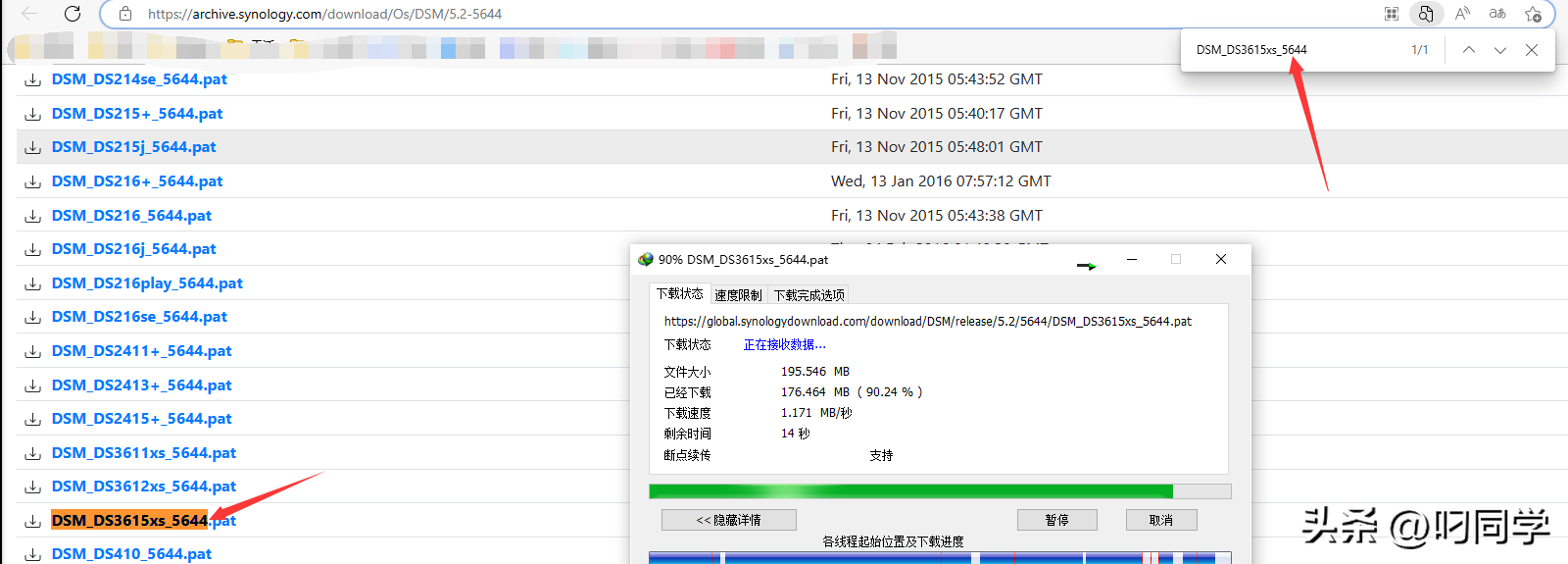
Task: Select the '195.546 MB' file size value
Action: (x=815, y=372)
